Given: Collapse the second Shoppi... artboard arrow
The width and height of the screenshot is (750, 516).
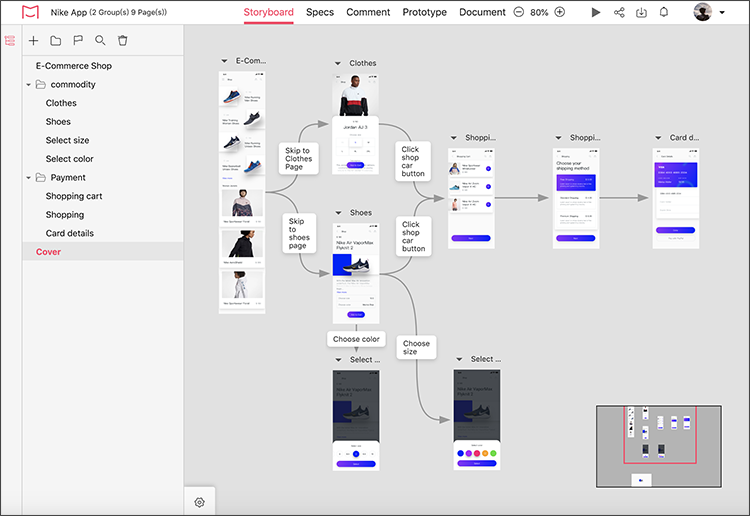Looking at the screenshot, I should [x=558, y=138].
